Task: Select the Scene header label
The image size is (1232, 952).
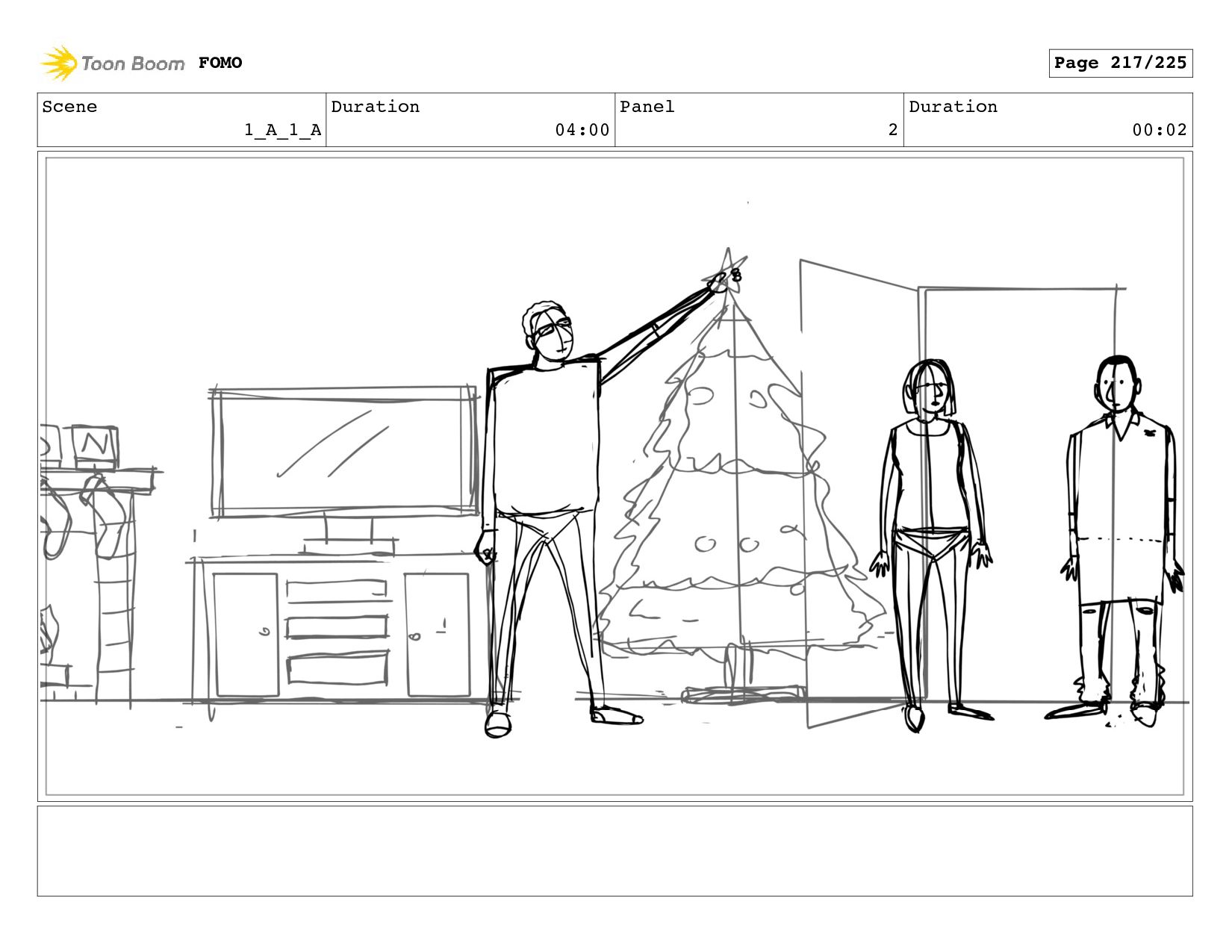Action: pyautogui.click(x=69, y=107)
